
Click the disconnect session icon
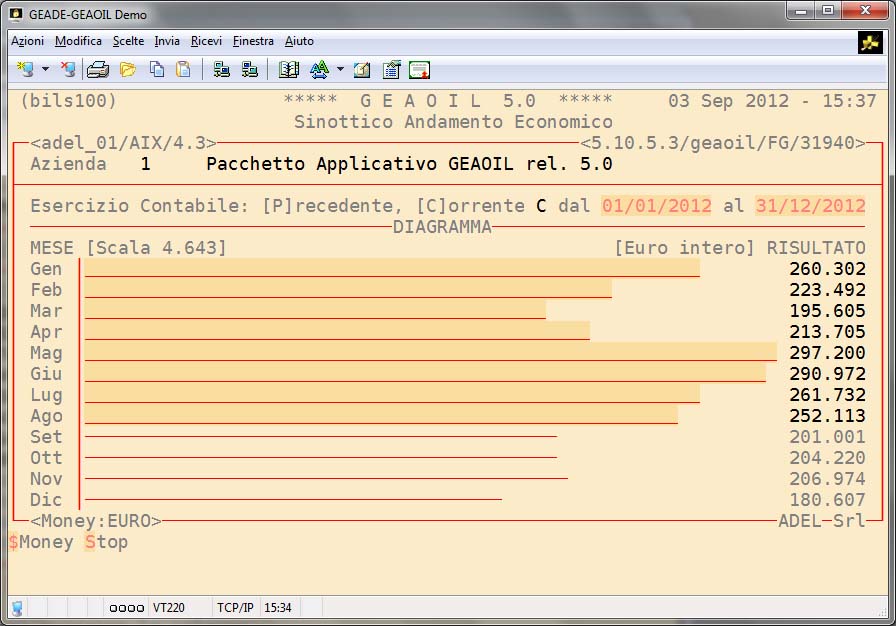[67, 70]
